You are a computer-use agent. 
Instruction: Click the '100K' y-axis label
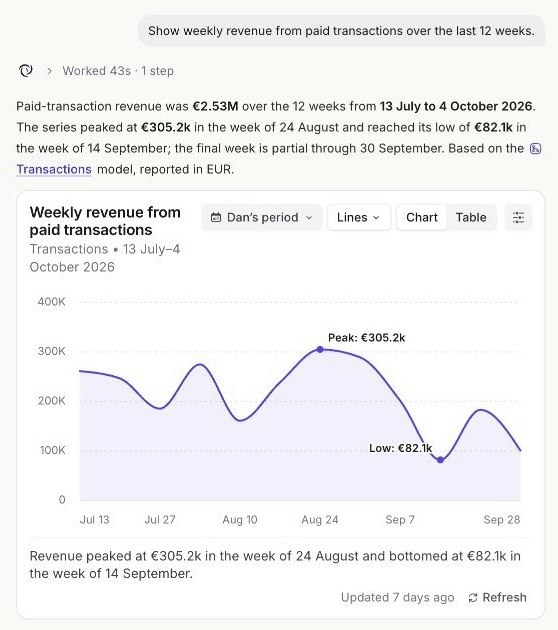point(52,450)
